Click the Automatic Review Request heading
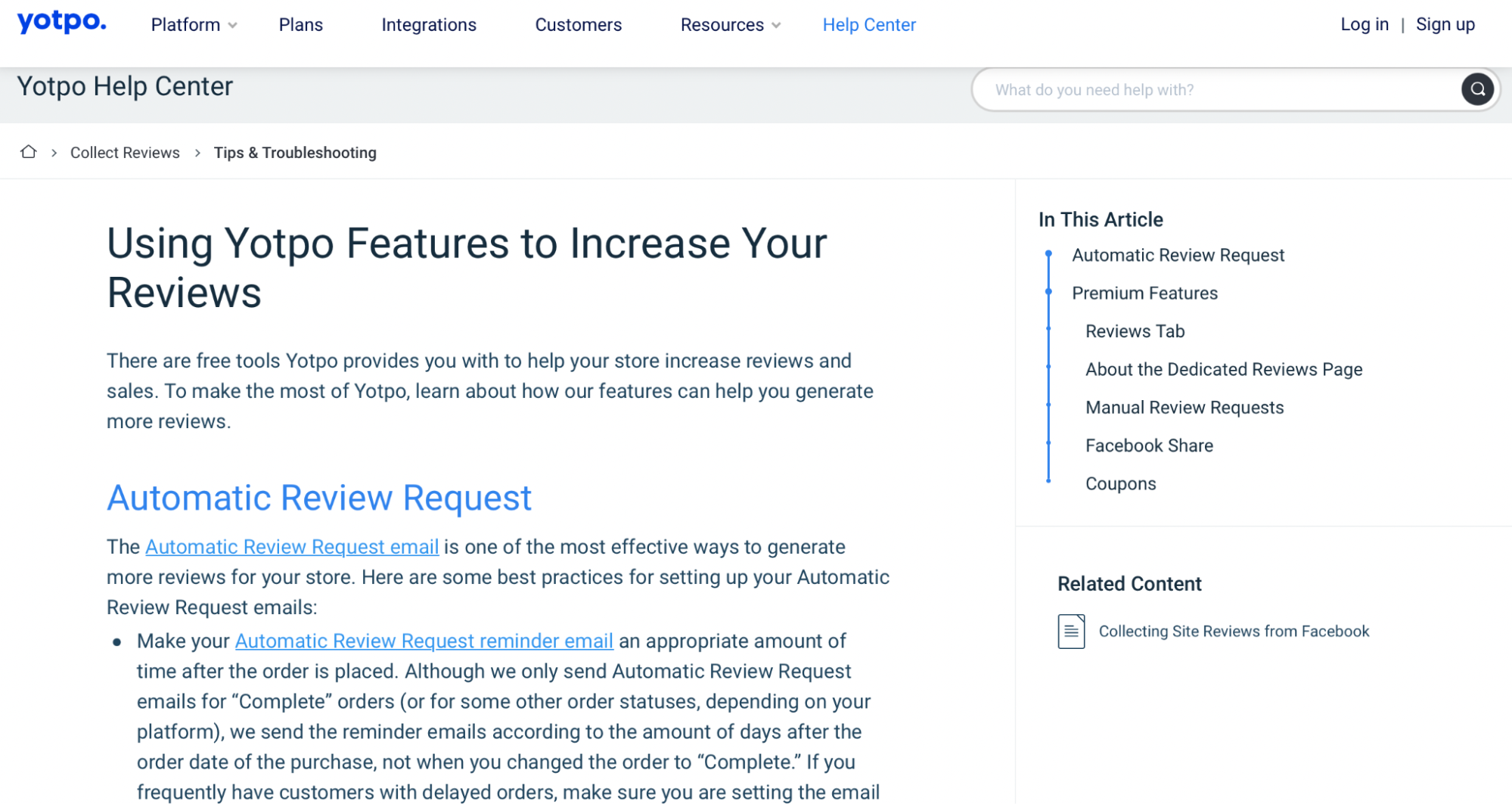This screenshot has height=804, width=1512. tap(319, 498)
